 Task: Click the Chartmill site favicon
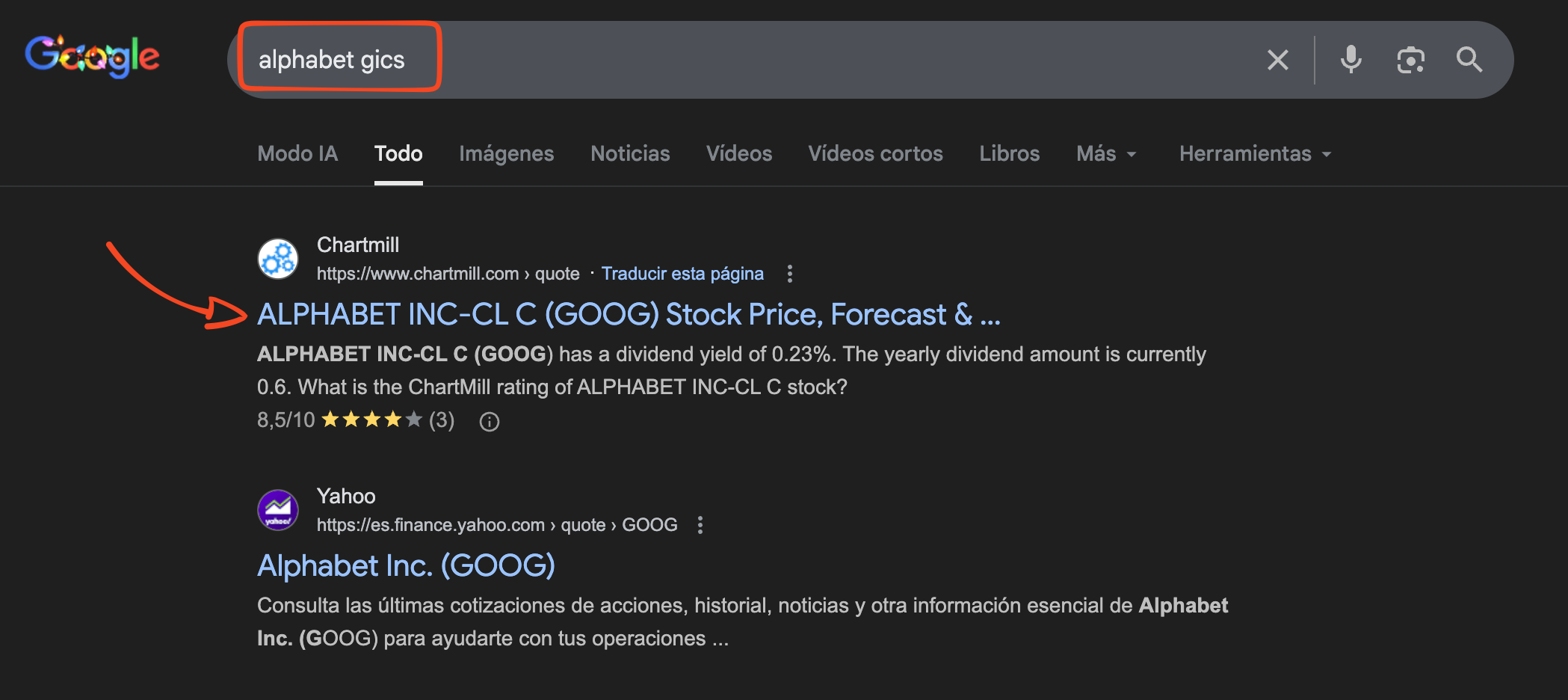point(278,259)
